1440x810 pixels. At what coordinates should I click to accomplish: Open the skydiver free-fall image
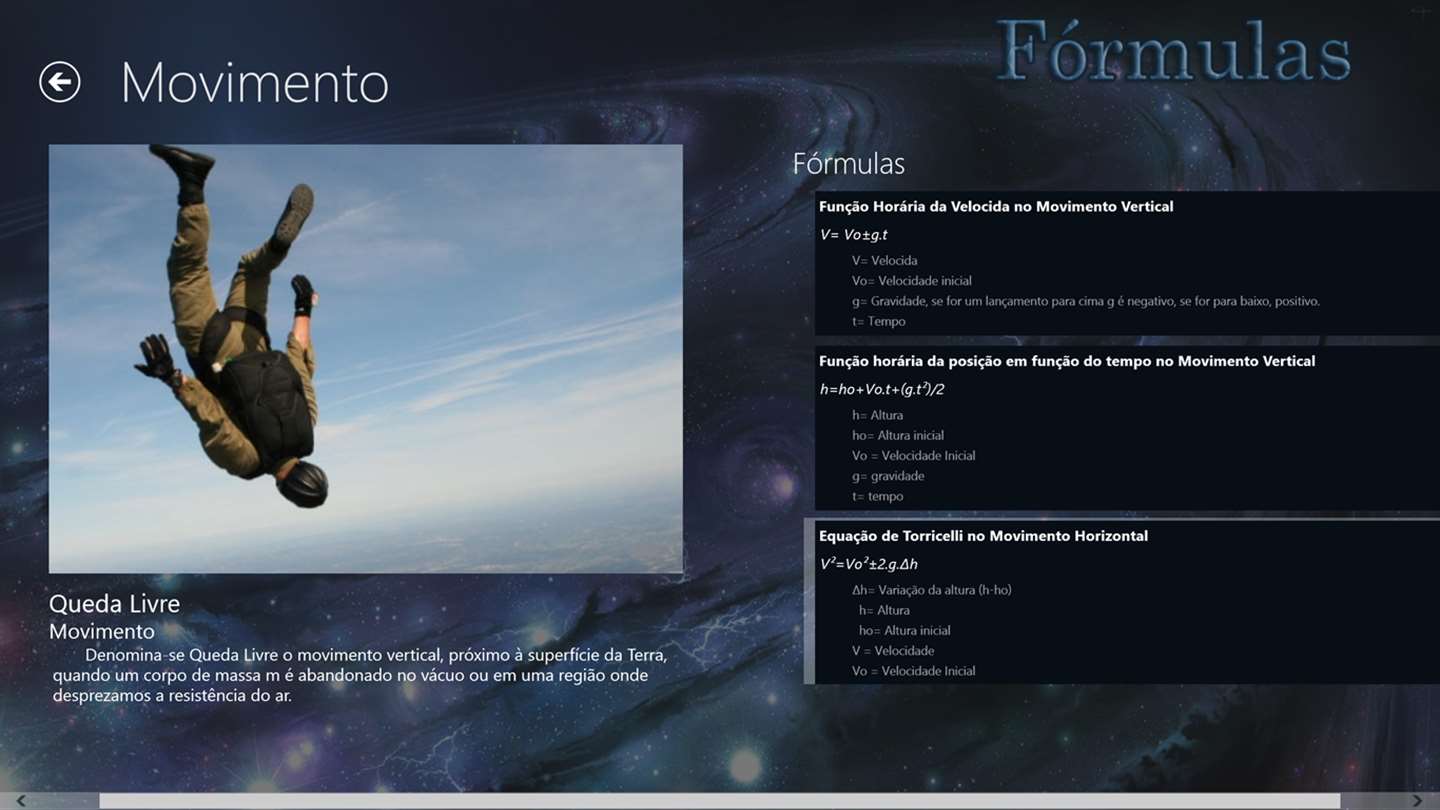(x=366, y=359)
